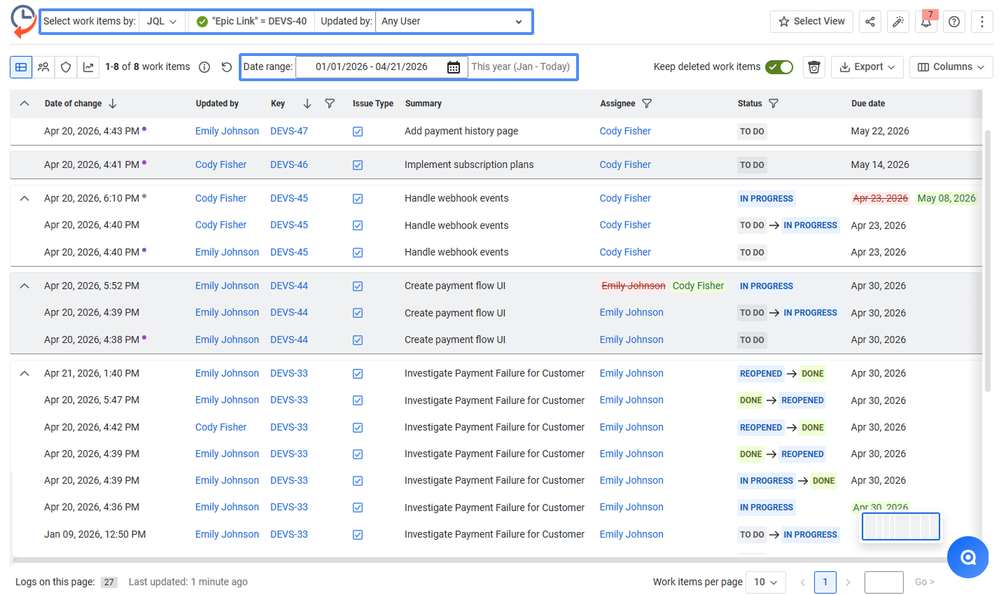Click the Issue Type checkbox on DEVS-47 row

coord(357,130)
